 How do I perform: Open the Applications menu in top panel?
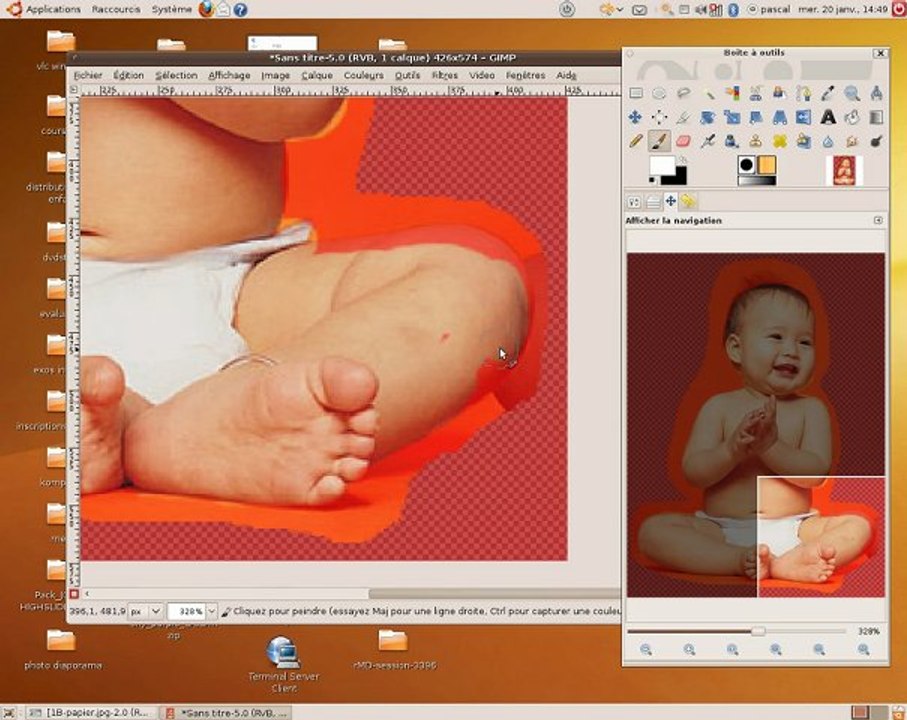[53, 9]
